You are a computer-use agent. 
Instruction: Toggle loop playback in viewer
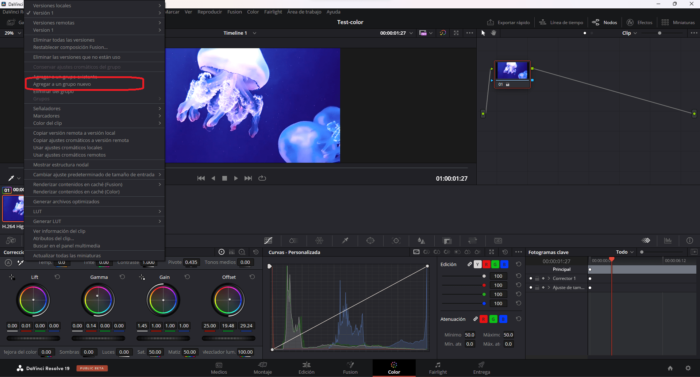(262, 178)
